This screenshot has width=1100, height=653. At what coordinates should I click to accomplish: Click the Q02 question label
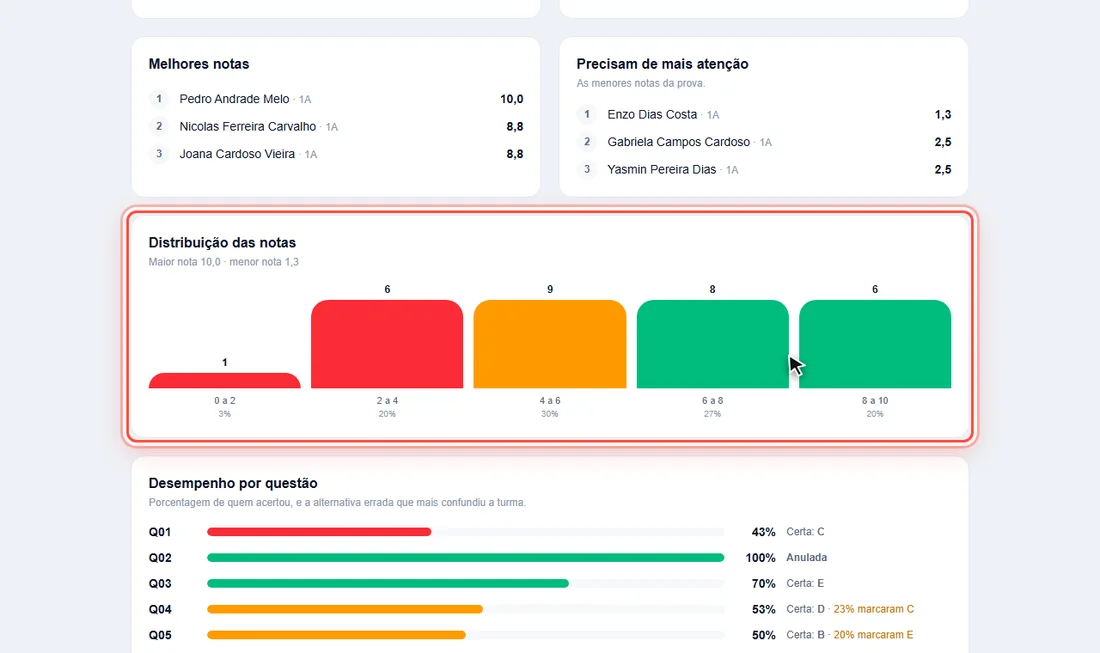click(x=160, y=558)
